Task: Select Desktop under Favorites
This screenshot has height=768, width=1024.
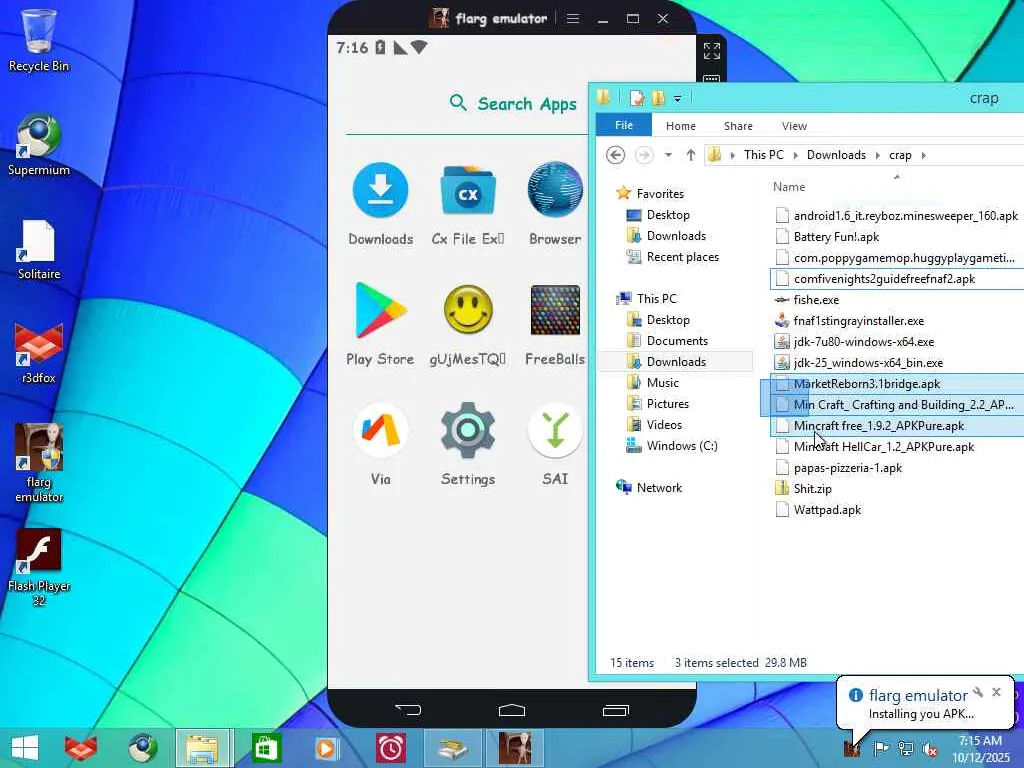Action: pyautogui.click(x=667, y=214)
